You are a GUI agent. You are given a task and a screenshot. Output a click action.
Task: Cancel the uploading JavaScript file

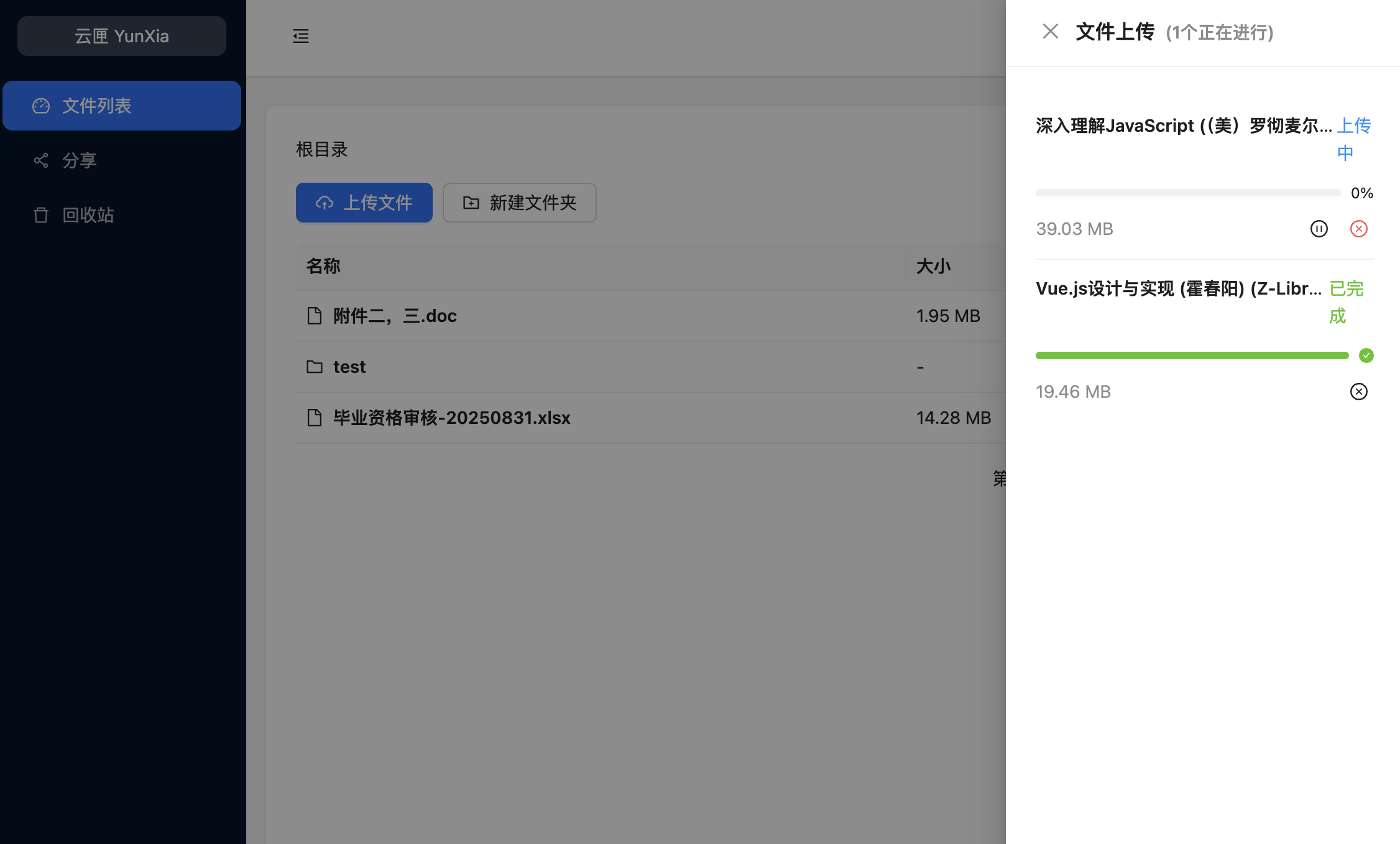coord(1358,229)
